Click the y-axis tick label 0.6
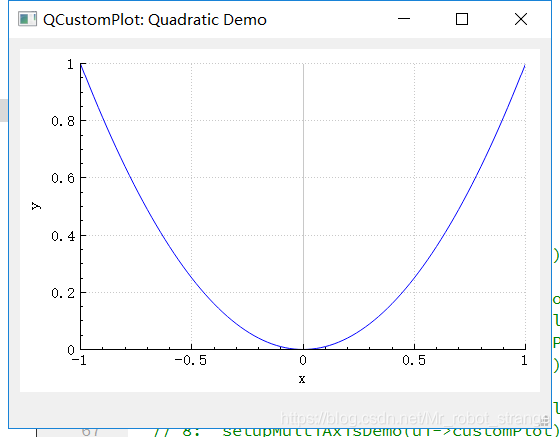The image size is (560, 437). point(63,178)
